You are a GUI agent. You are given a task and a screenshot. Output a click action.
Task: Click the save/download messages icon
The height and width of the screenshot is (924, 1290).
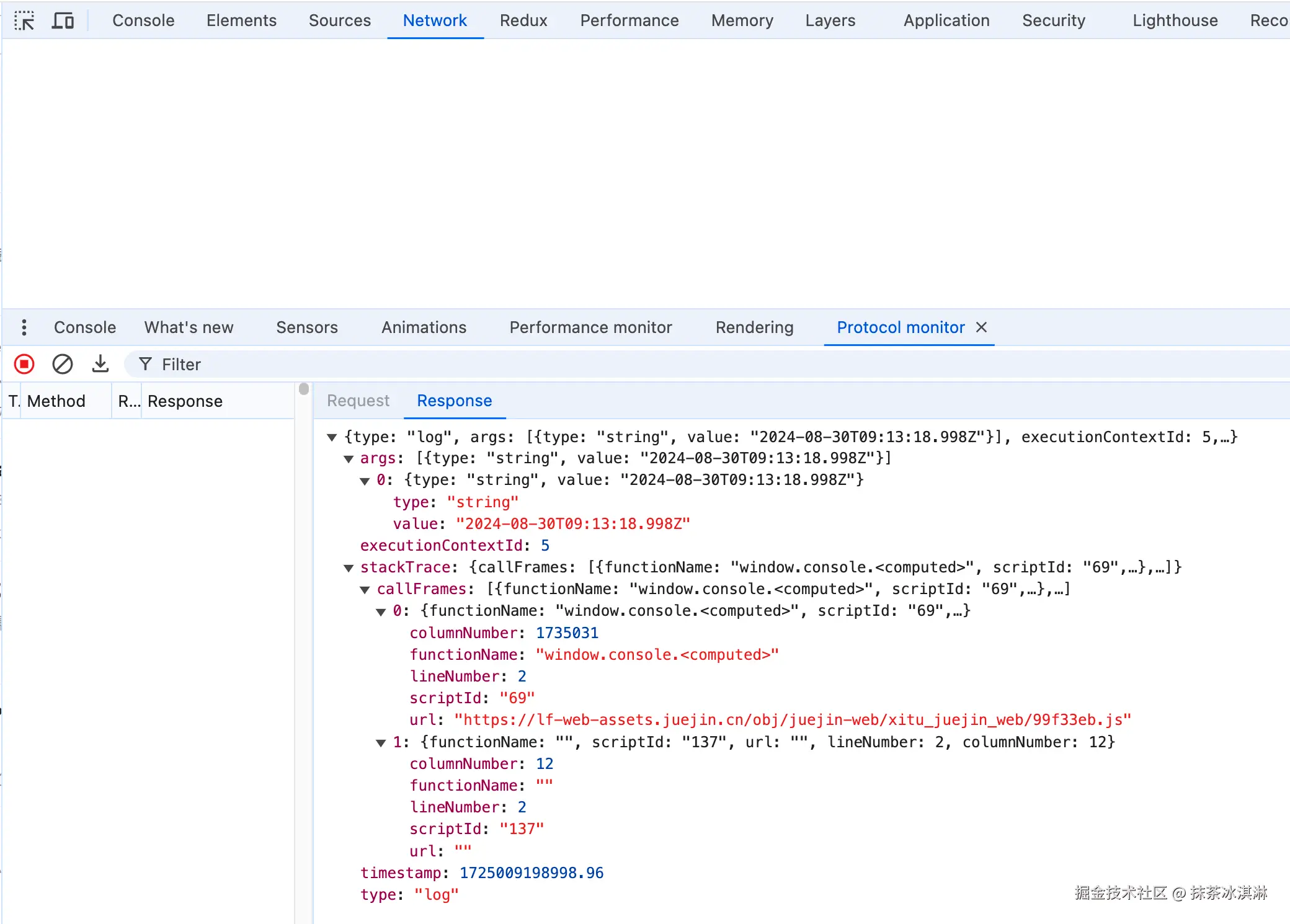point(100,364)
